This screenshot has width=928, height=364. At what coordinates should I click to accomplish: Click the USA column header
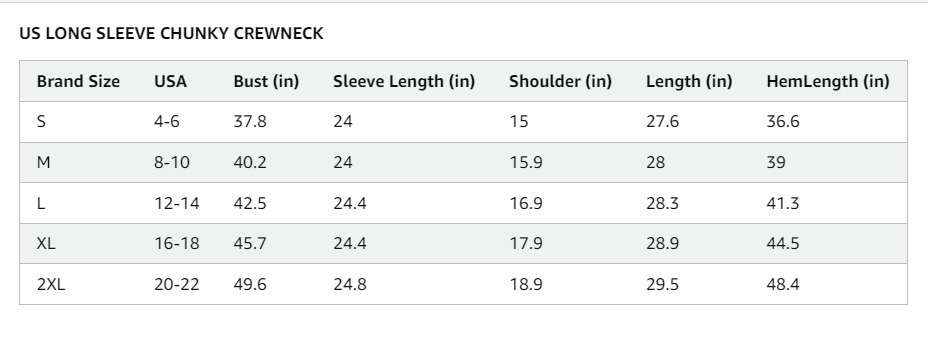[x=170, y=81]
